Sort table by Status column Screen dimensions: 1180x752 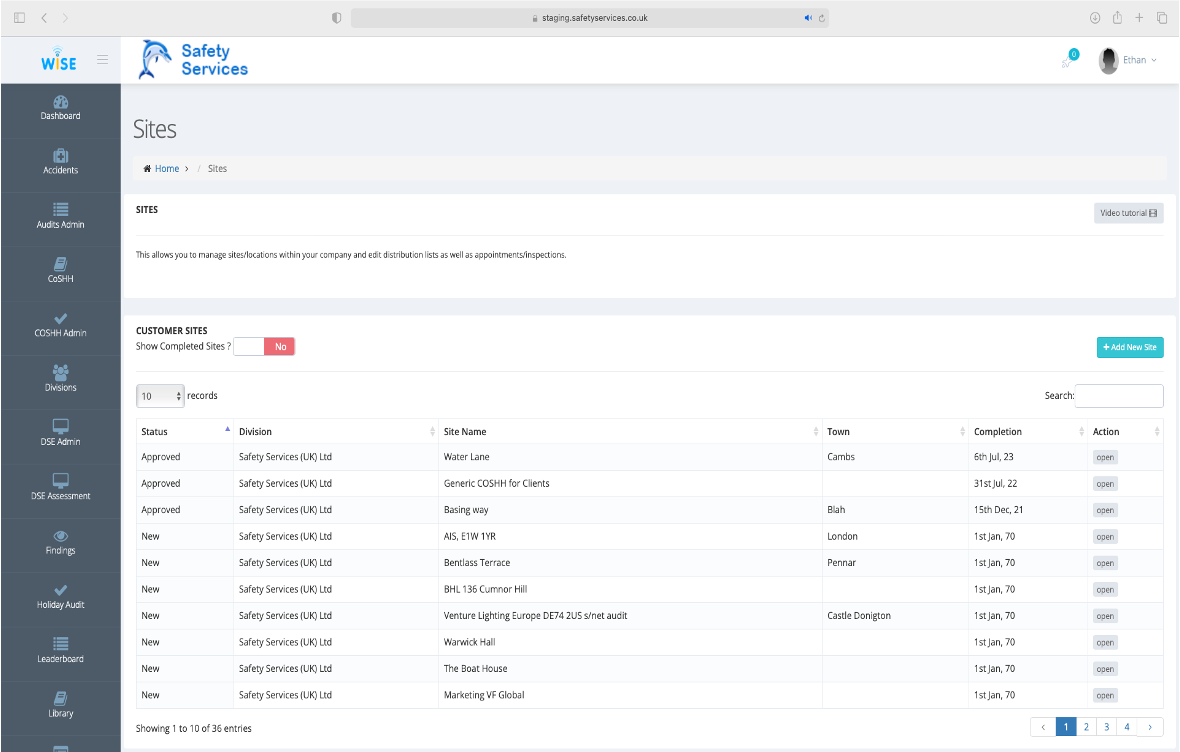coord(184,431)
